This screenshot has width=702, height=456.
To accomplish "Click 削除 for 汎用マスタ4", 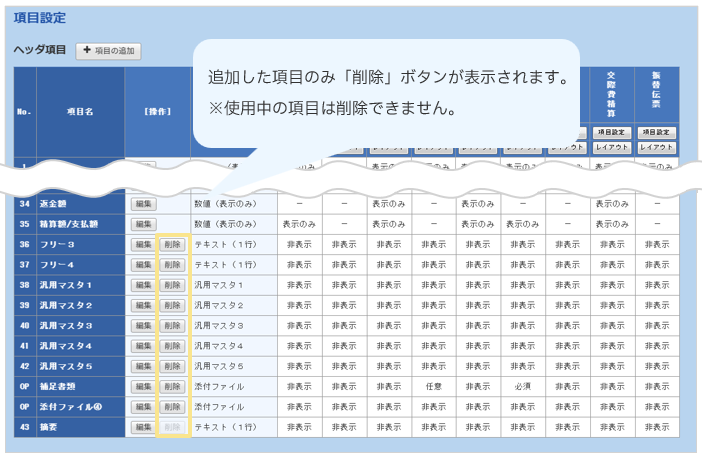I will tap(172, 346).
